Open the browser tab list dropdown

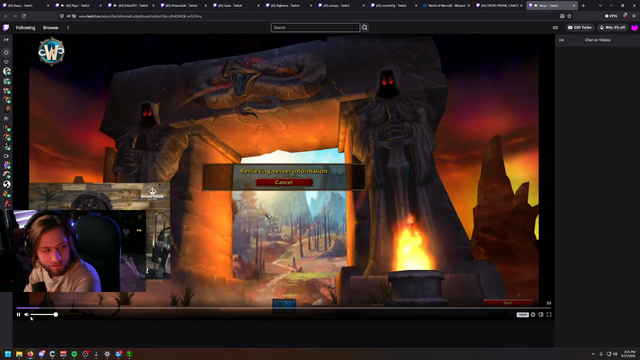coord(600,6)
